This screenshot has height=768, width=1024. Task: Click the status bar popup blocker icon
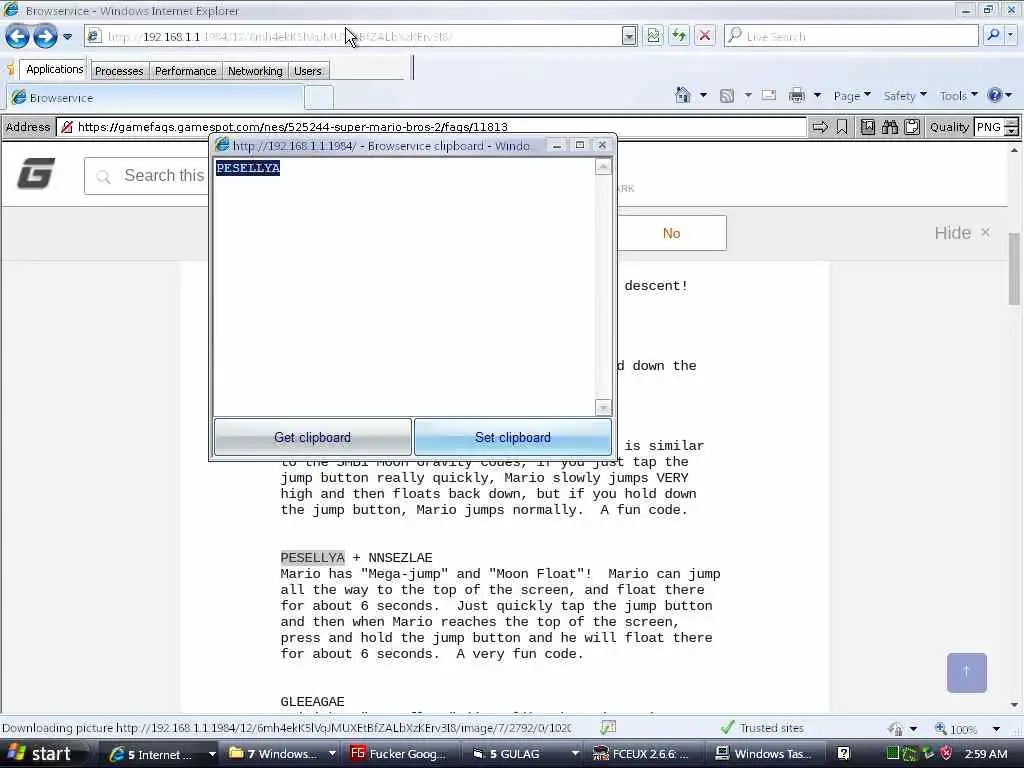click(609, 727)
